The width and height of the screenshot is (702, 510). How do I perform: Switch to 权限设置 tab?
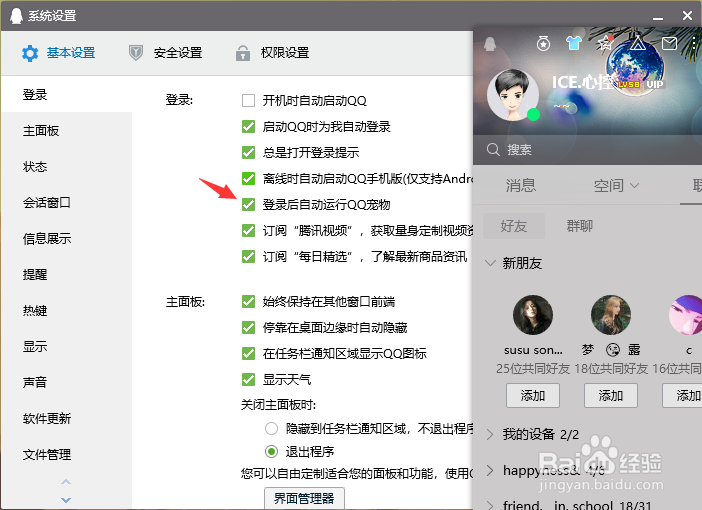273,53
